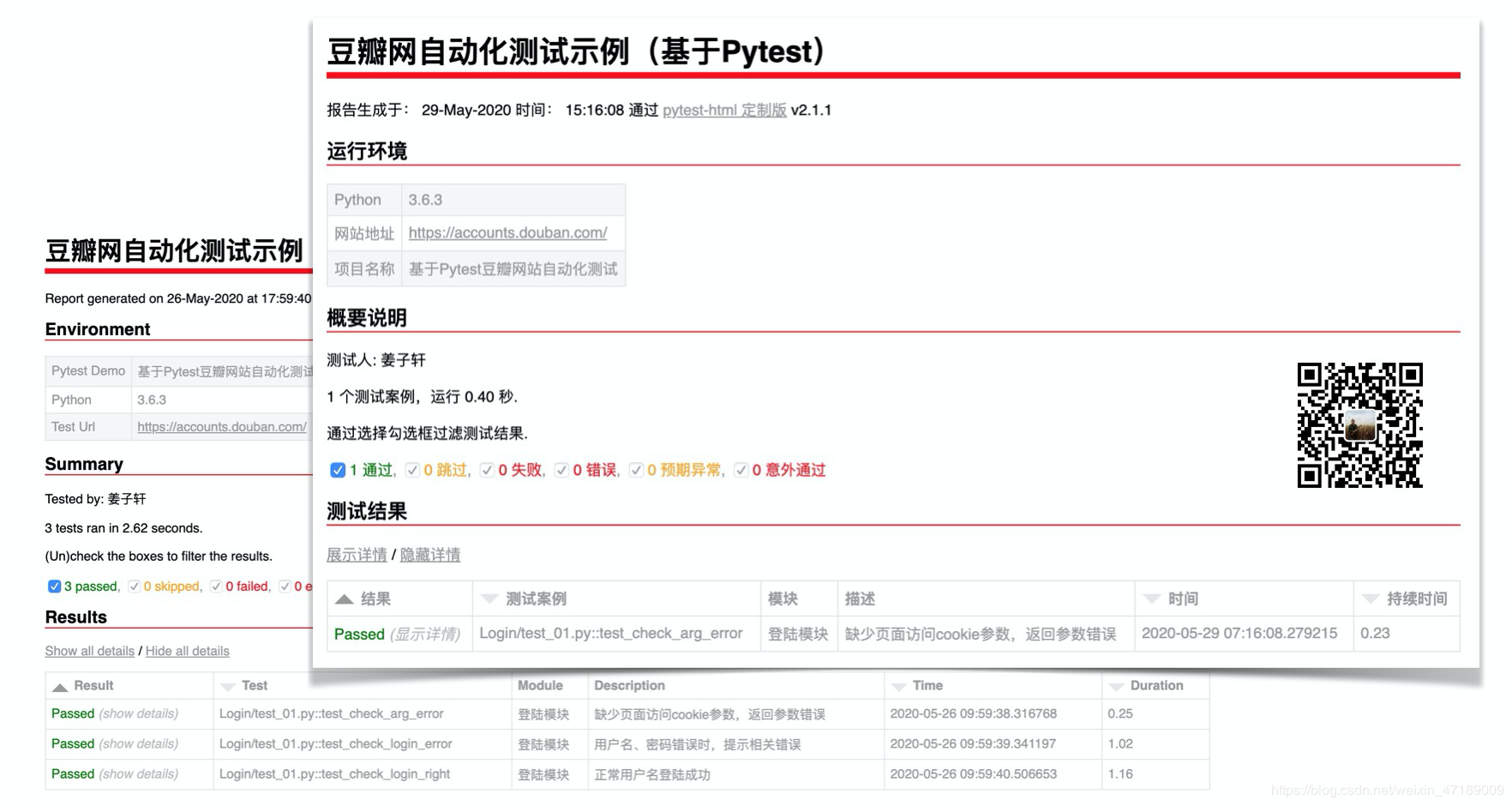Click the Show all details link
This screenshot has height=806, width=1512.
click(88, 651)
